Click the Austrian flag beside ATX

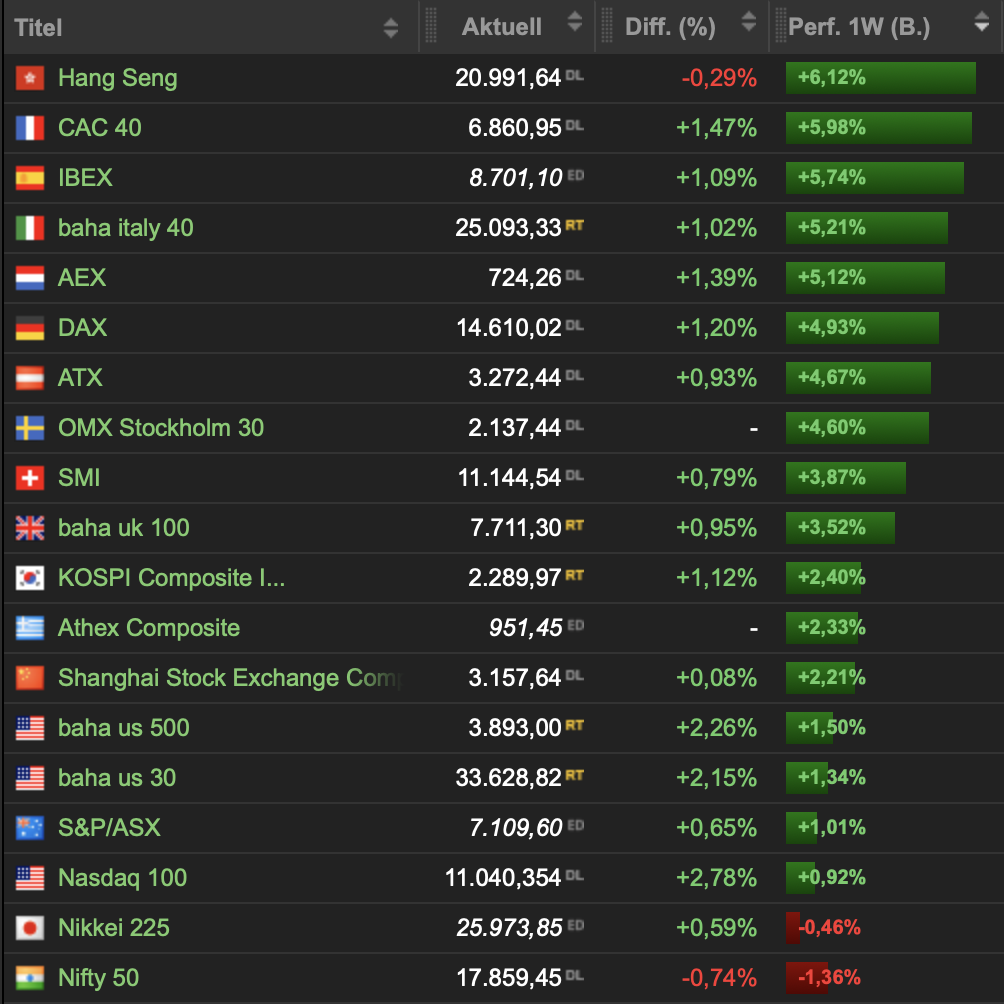(30, 378)
